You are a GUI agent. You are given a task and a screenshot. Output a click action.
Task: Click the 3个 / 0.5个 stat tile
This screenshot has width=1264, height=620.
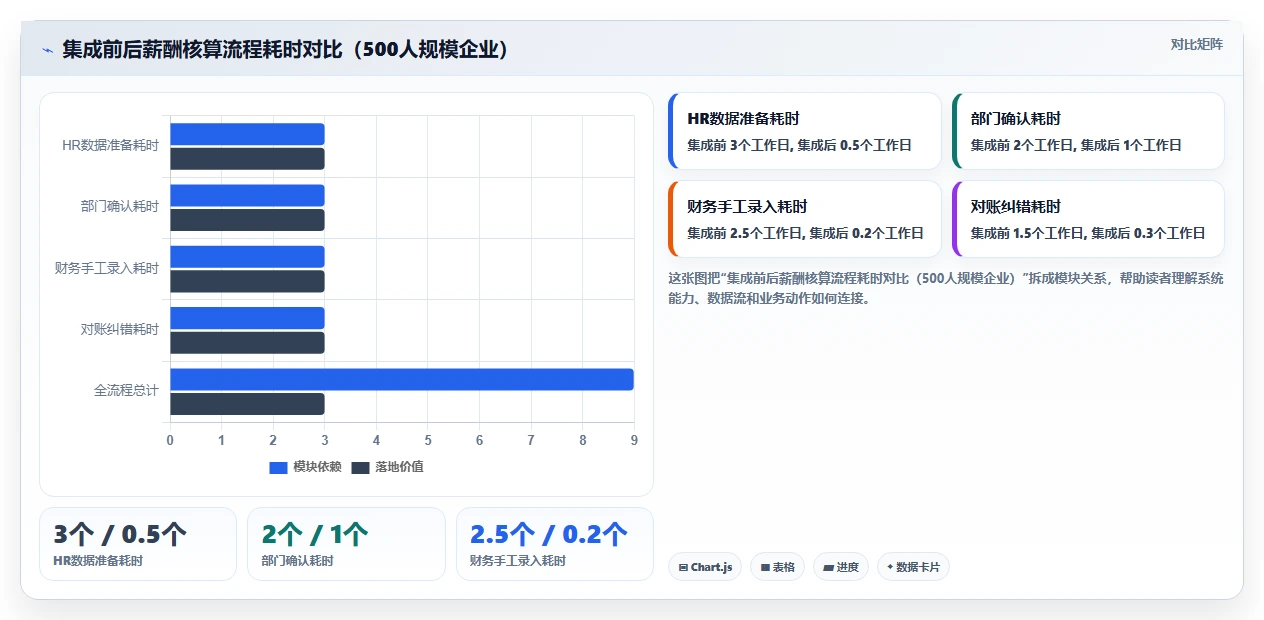(x=138, y=544)
